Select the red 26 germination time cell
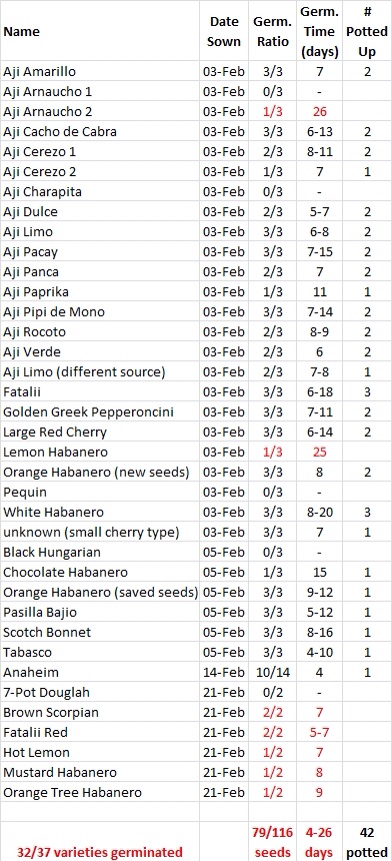The height and width of the screenshot is (861, 392). click(x=320, y=111)
